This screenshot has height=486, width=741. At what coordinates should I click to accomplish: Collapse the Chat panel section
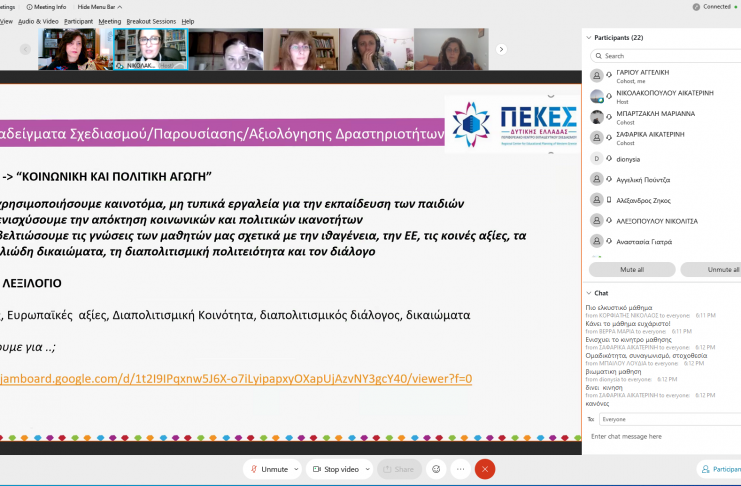(x=587, y=293)
